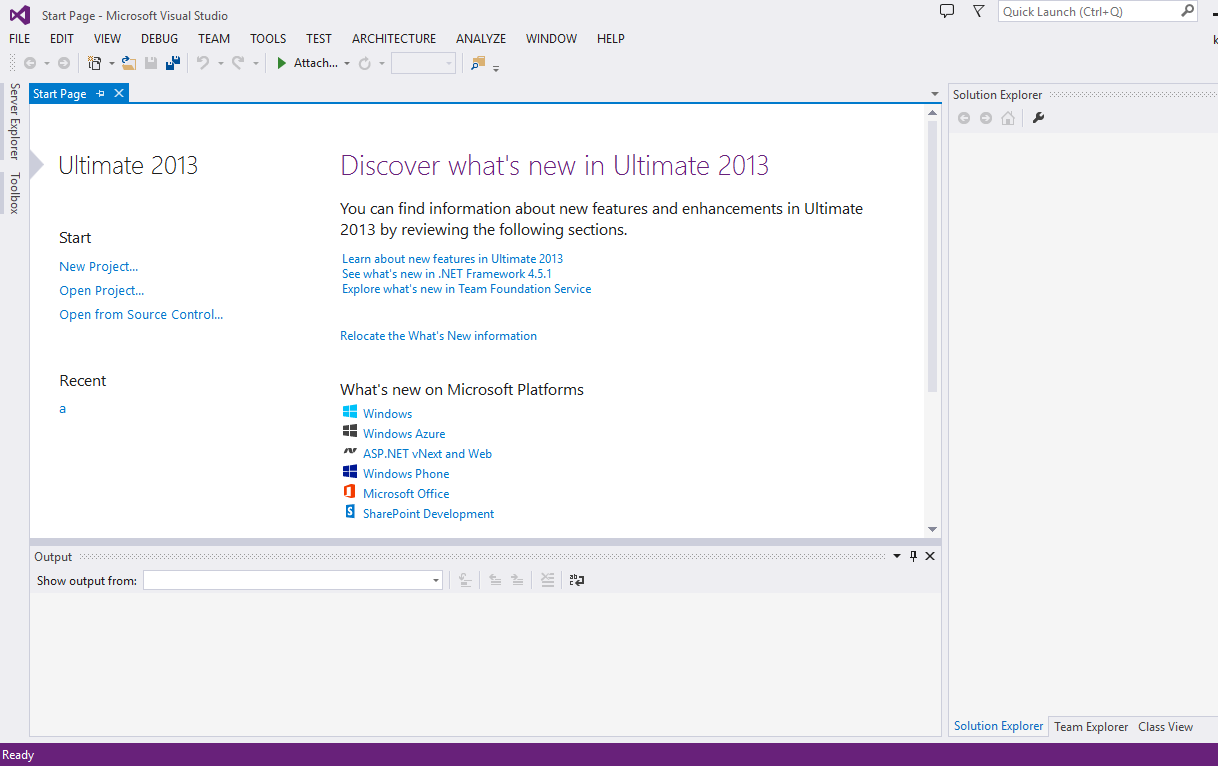This screenshot has width=1218, height=766.
Task: Open recent project named a
Action: point(63,408)
